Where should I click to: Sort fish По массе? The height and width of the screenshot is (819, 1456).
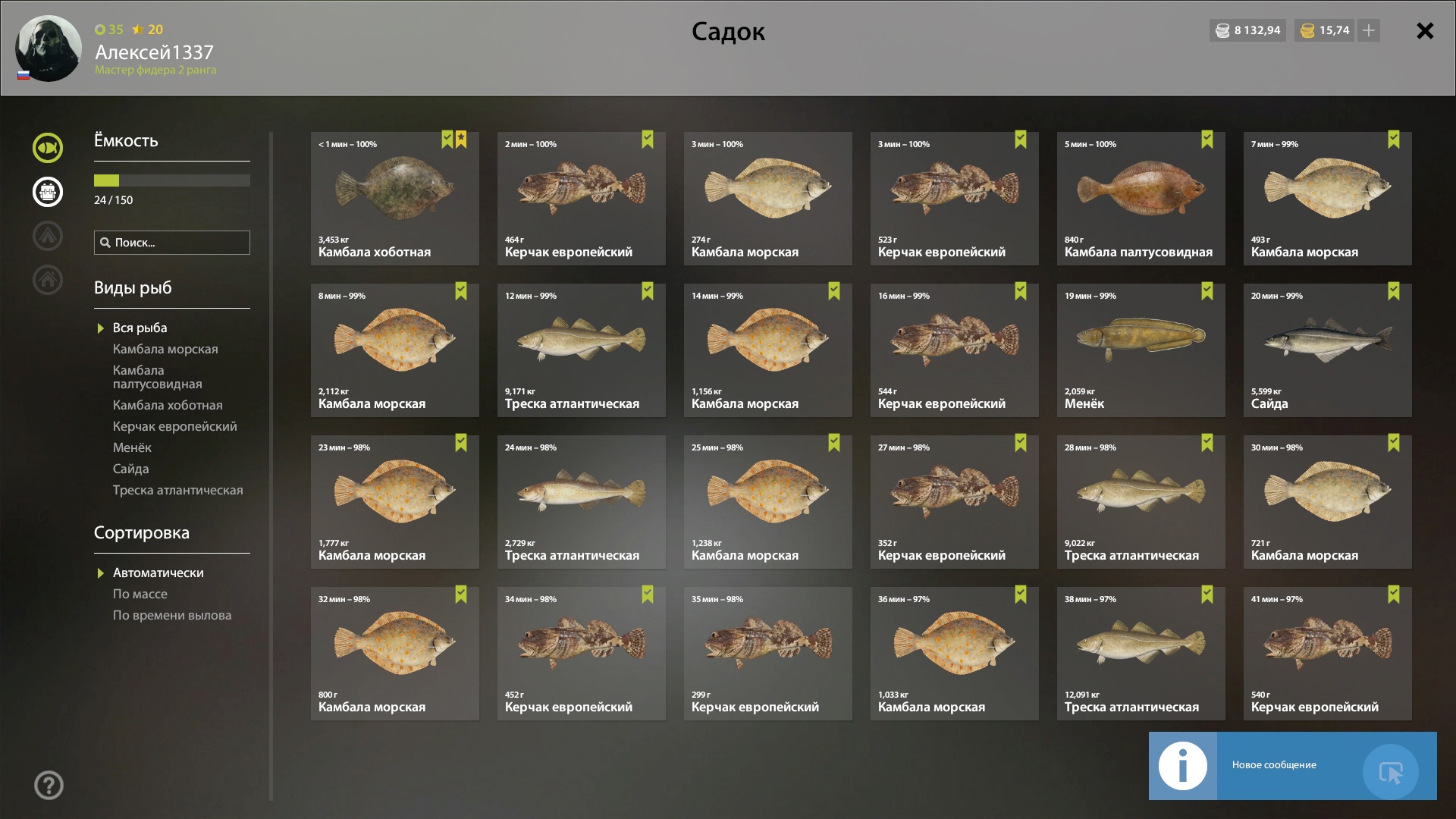click(x=140, y=595)
